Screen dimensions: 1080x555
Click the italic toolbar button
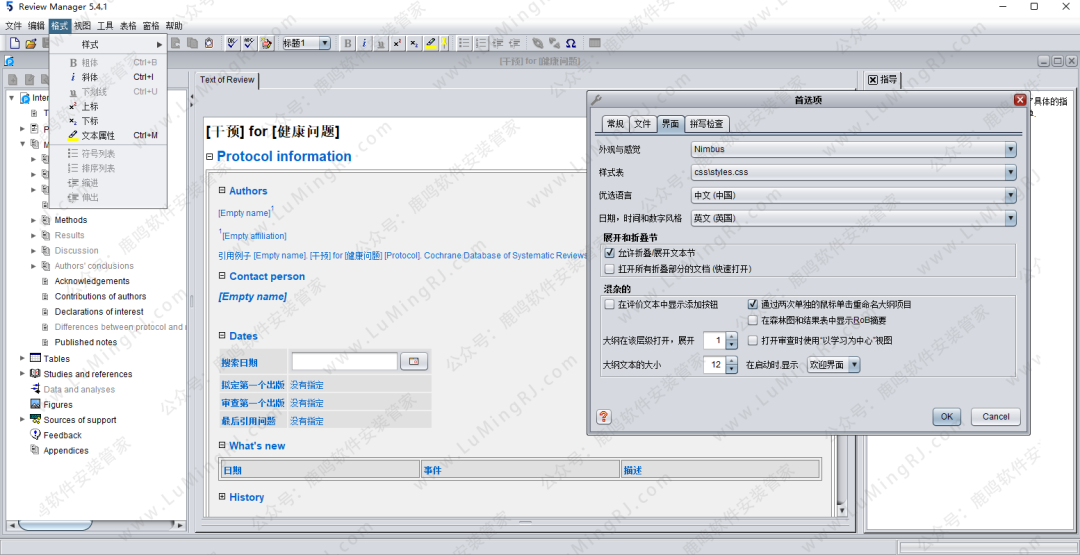coord(364,43)
